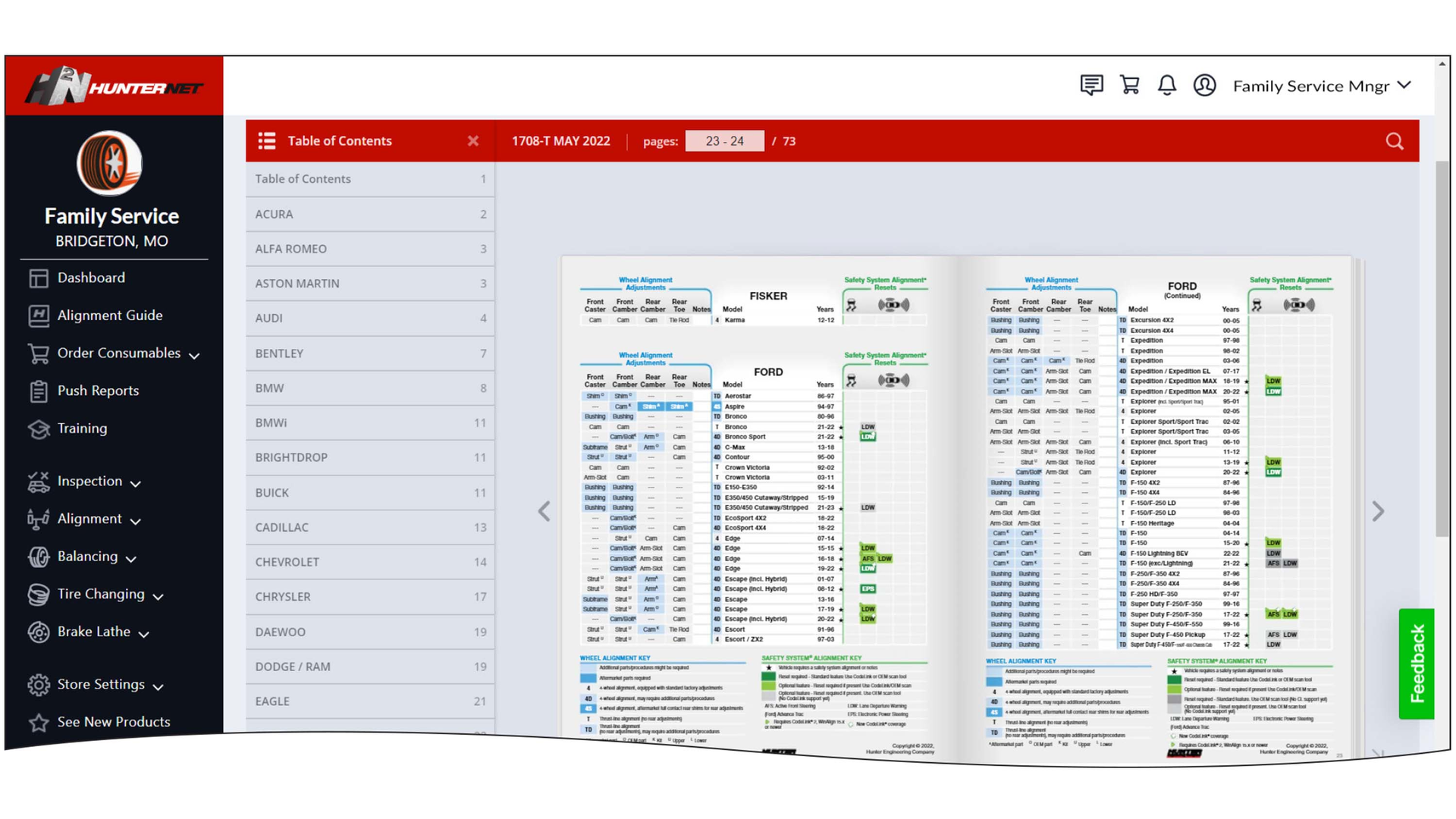Open Push Reports via its clipboard icon

[x=39, y=391]
